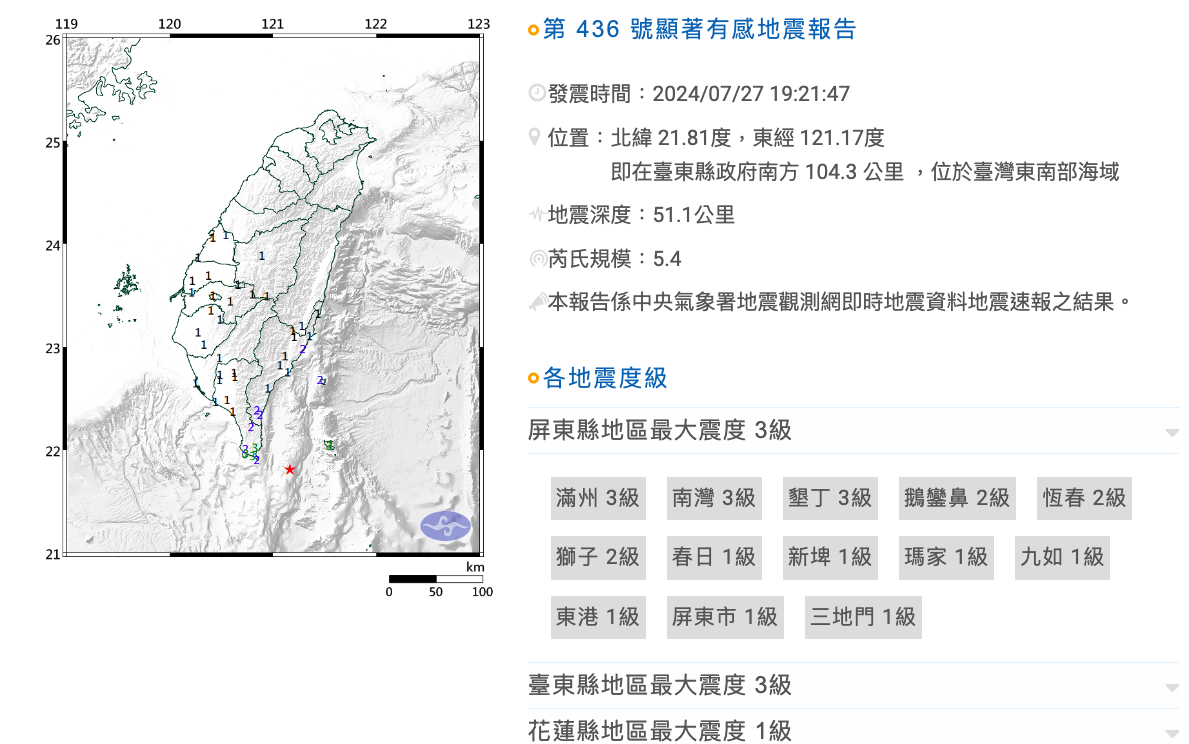Select the 南灣 3級 intensity tag
This screenshot has width=1189, height=744.
(714, 498)
